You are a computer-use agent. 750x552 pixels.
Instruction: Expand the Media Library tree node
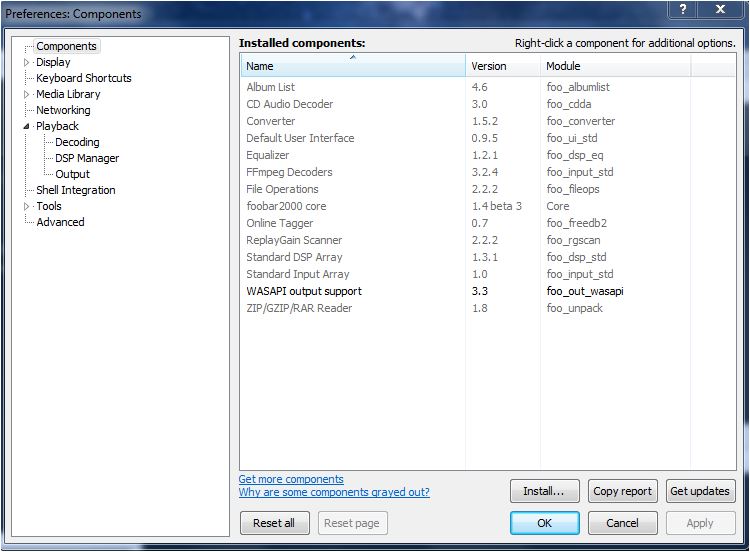(27, 94)
